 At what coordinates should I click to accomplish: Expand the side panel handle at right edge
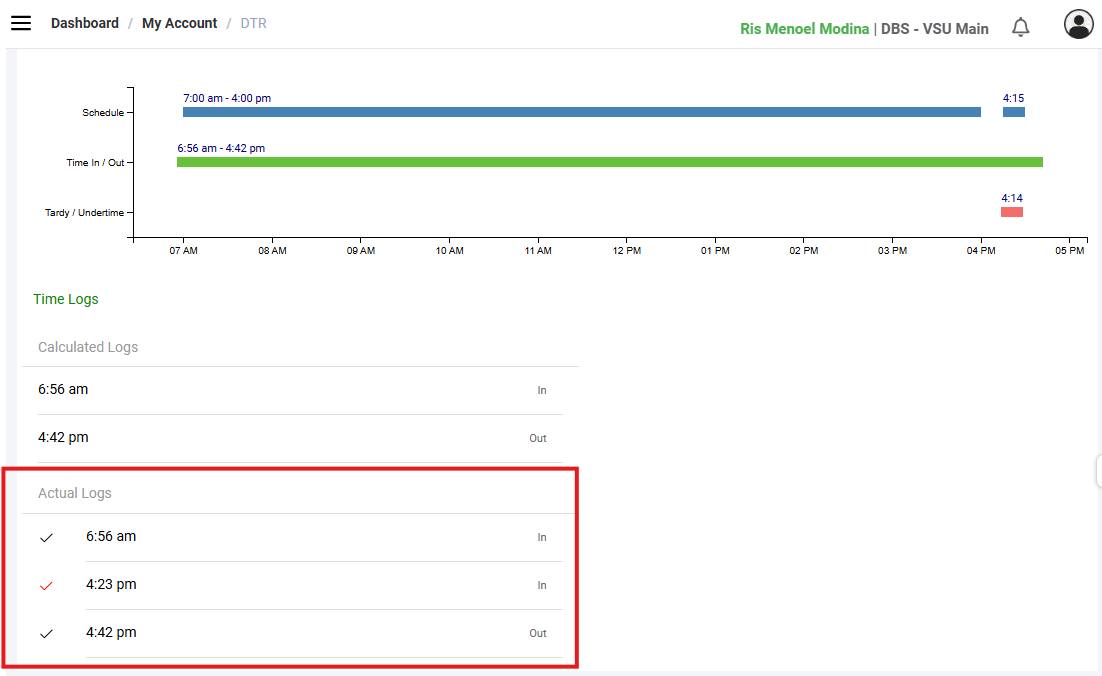(x=1098, y=470)
